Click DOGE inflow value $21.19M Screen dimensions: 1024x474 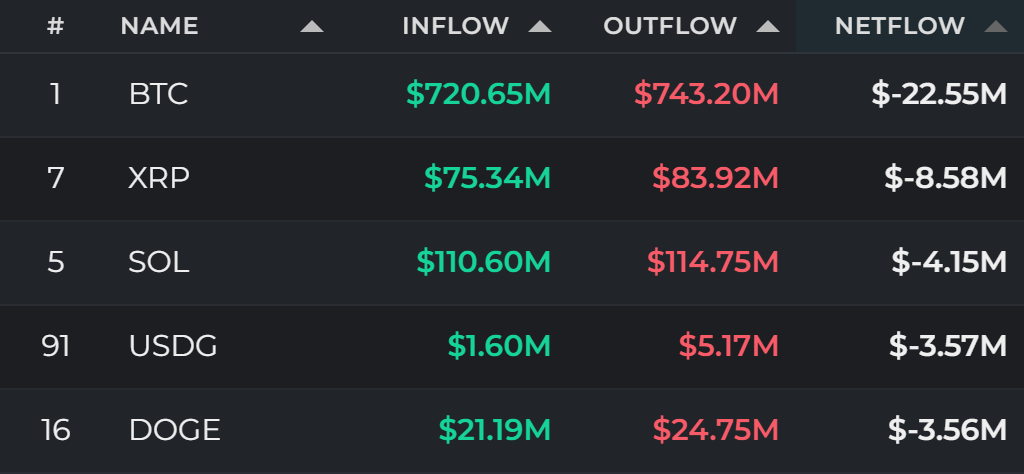[495, 430]
